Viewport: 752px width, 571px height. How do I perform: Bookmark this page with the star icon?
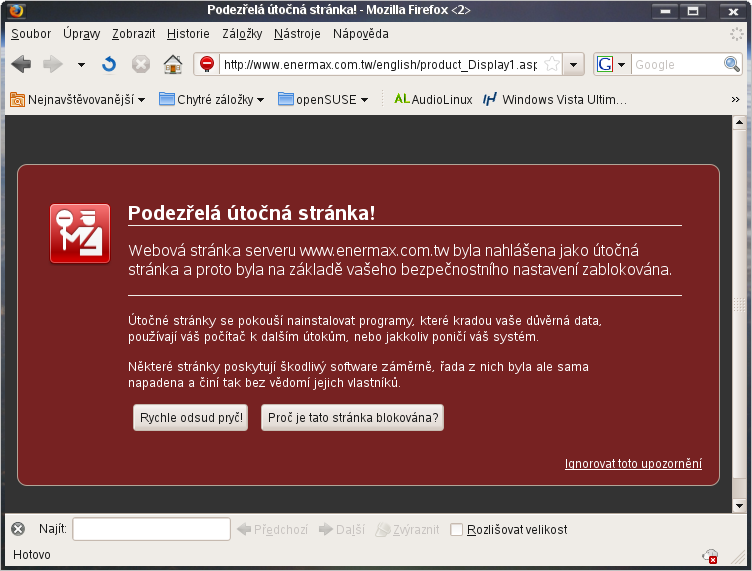coord(552,64)
